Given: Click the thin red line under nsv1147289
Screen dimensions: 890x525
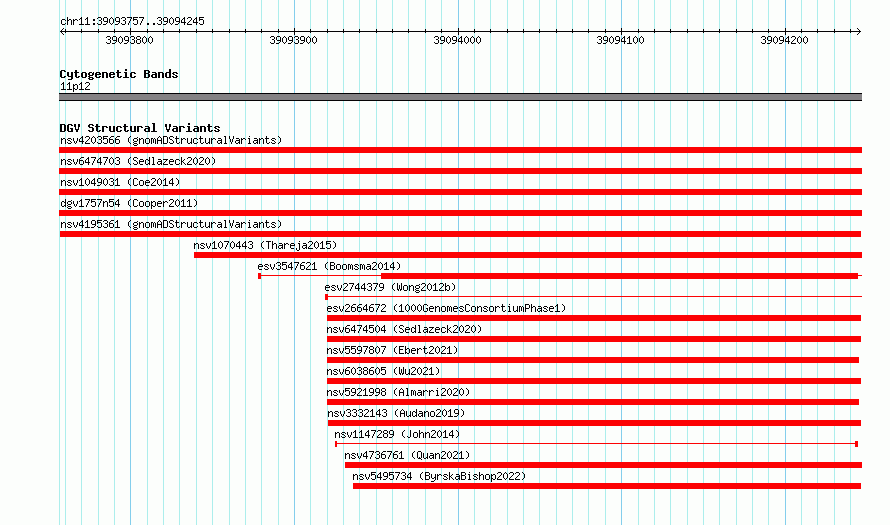Looking at the screenshot, I should click(x=597, y=443).
